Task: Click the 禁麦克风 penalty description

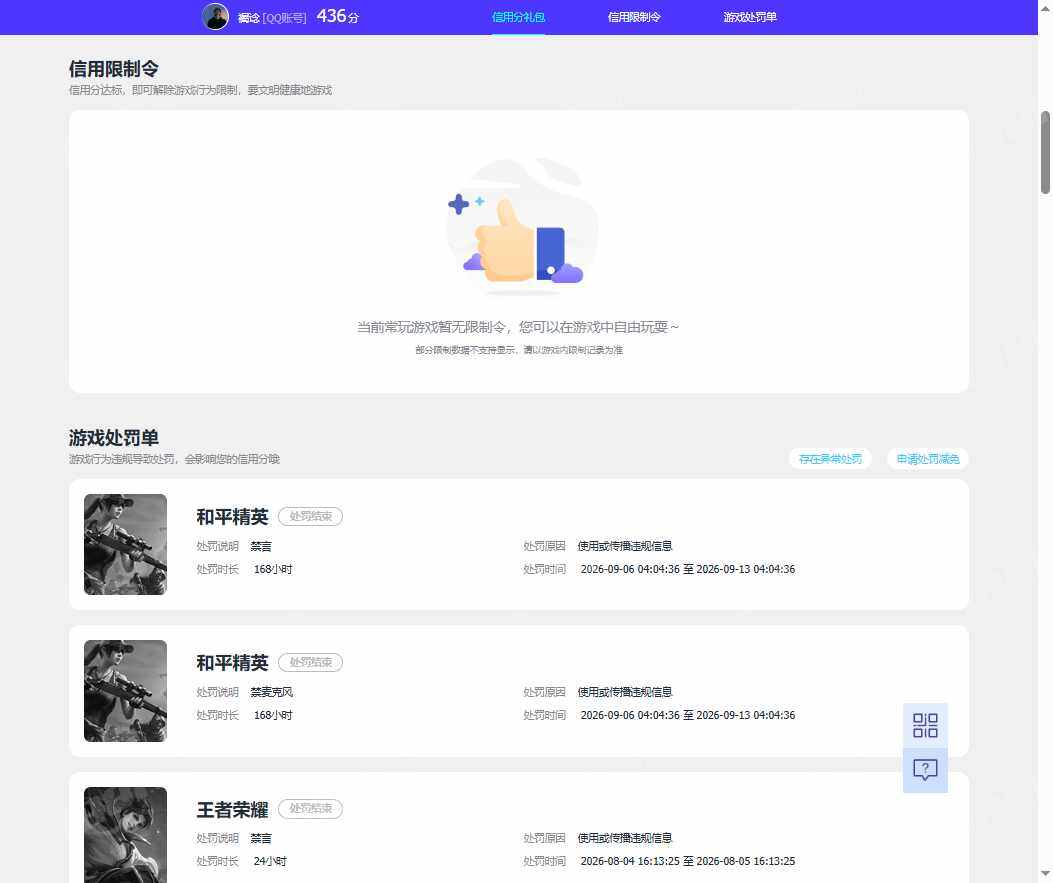Action: tap(271, 692)
